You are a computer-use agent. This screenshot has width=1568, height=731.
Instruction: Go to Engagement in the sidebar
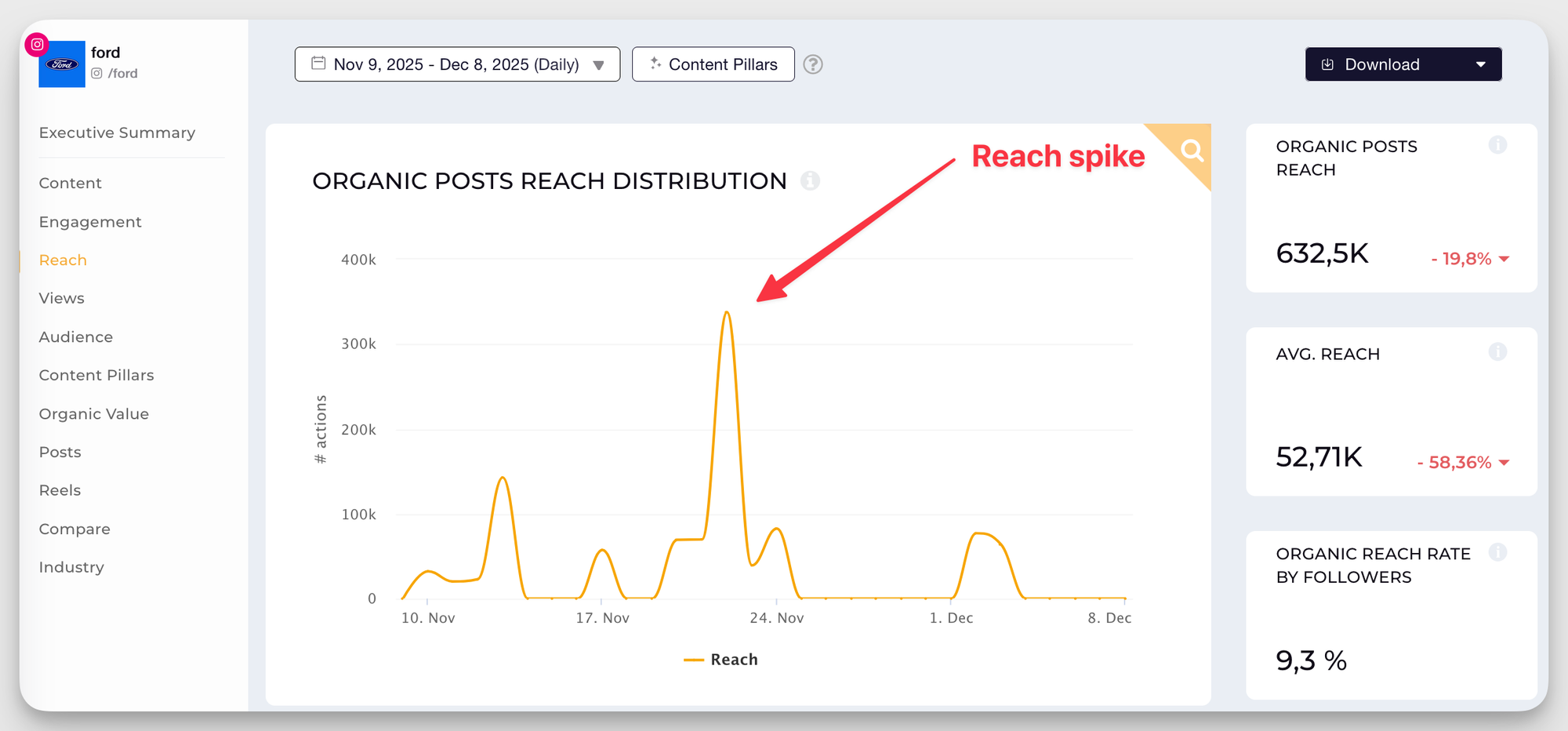[90, 222]
